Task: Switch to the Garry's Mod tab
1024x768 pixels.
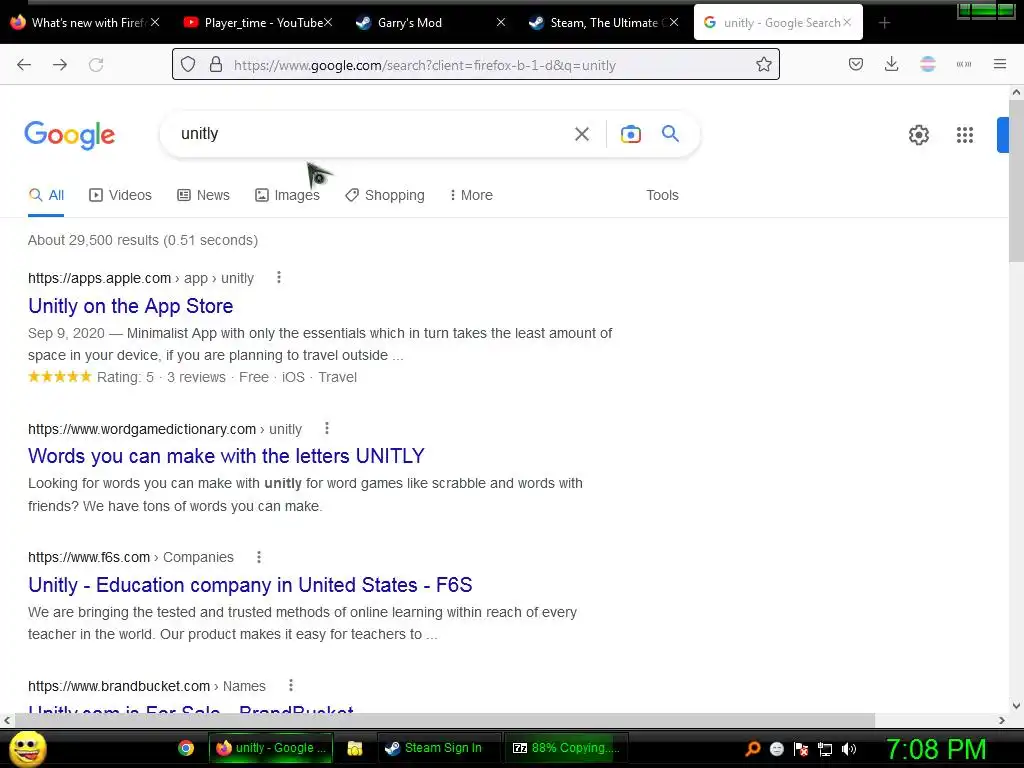Action: tap(430, 23)
